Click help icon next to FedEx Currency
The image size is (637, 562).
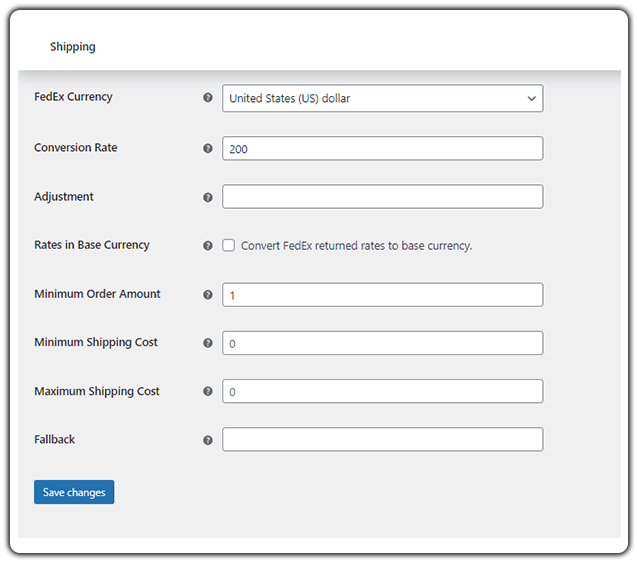[208, 98]
